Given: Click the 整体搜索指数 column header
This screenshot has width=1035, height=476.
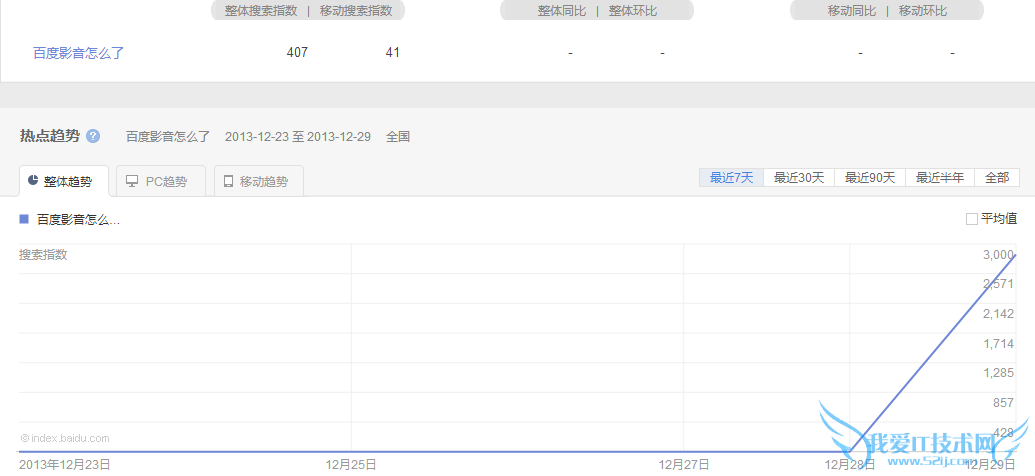Looking at the screenshot, I should click(x=261, y=11).
